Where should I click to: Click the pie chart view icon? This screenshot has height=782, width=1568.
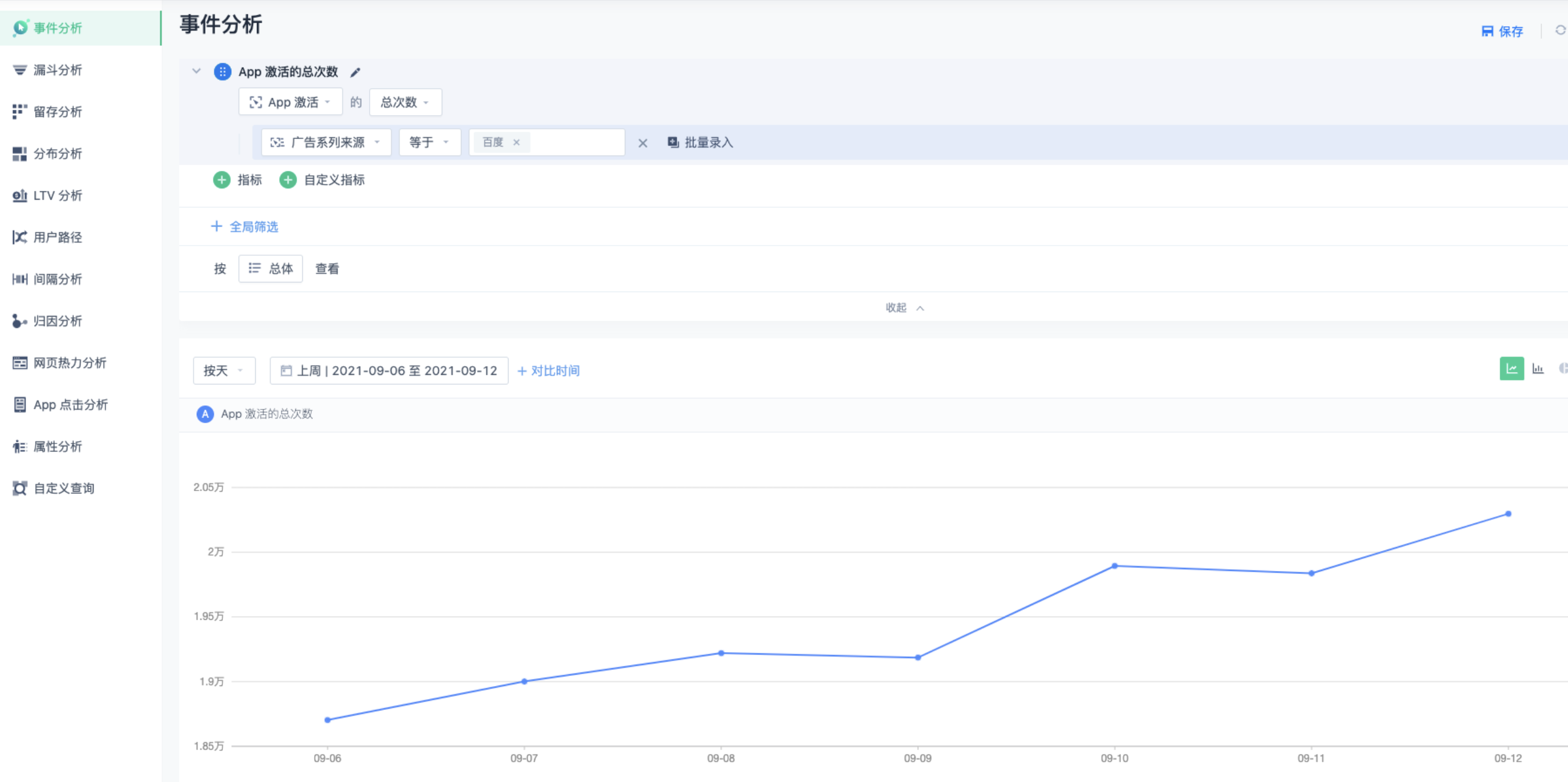(x=1563, y=369)
